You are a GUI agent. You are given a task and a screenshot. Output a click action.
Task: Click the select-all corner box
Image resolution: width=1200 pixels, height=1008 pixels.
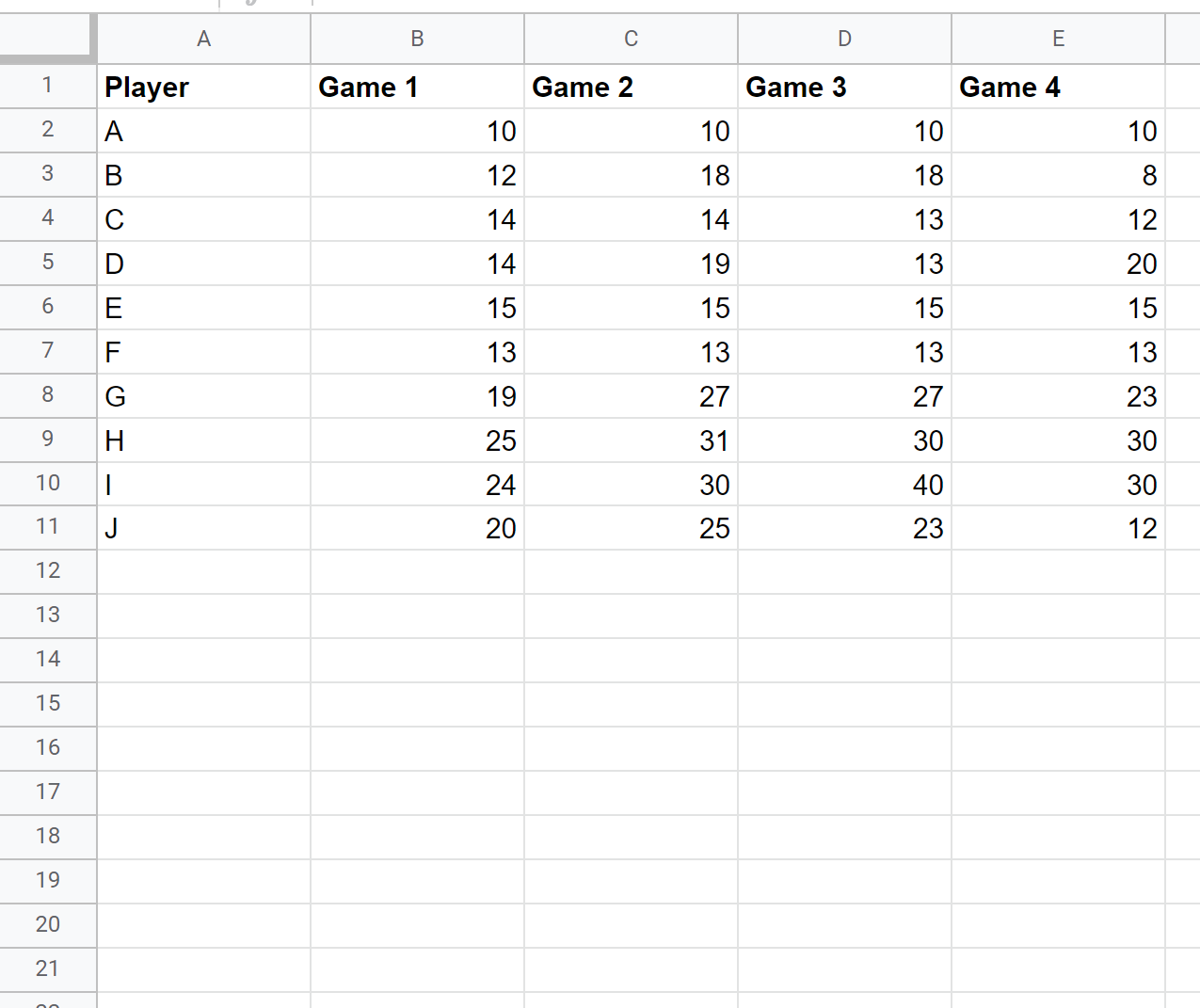pos(47,39)
